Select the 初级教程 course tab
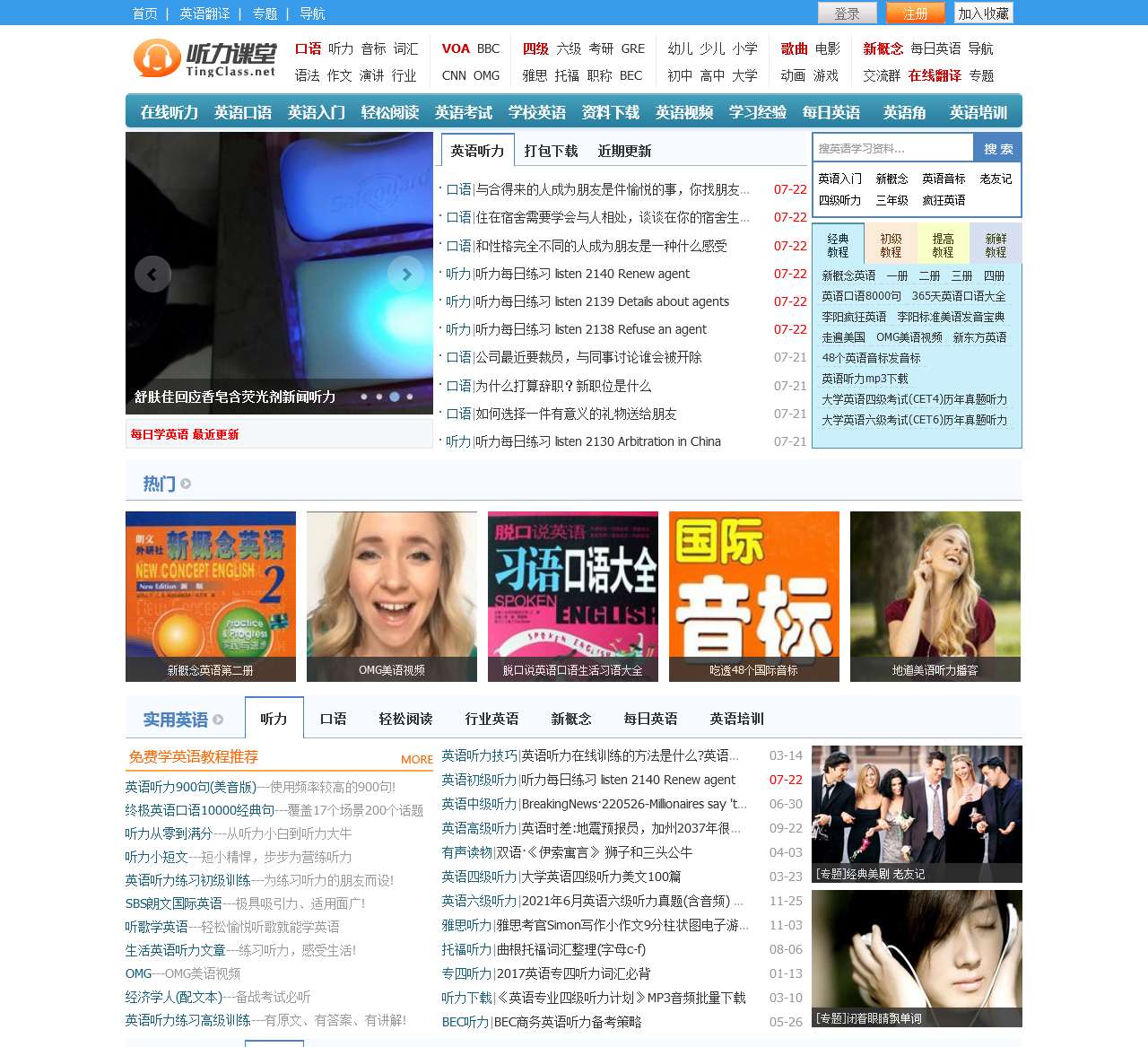Image resolution: width=1148 pixels, height=1047 pixels. (890, 243)
